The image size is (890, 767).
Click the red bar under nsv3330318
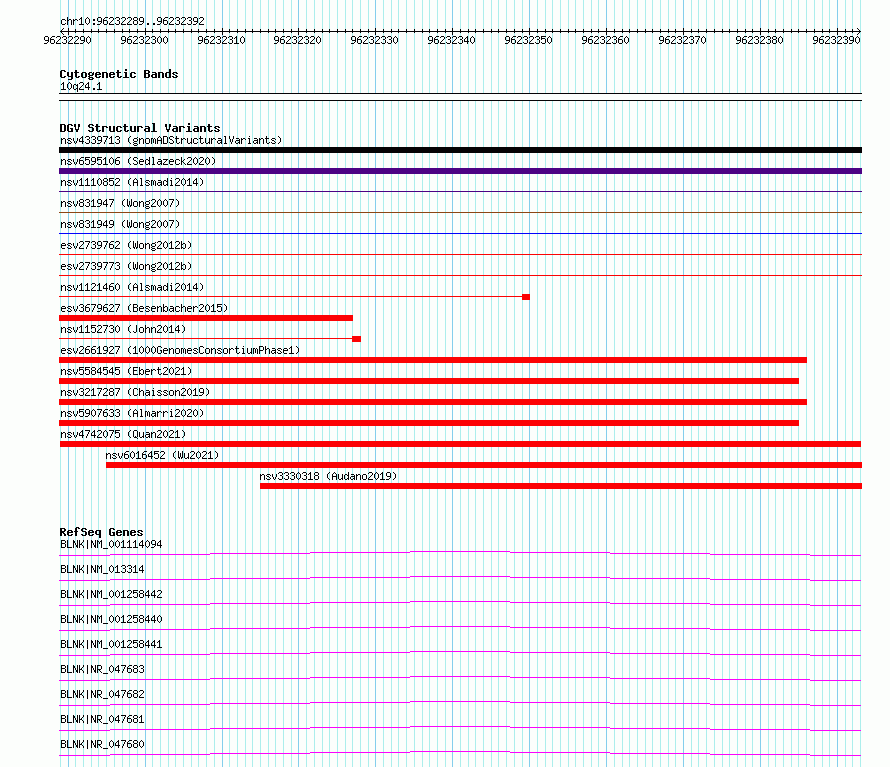561,486
